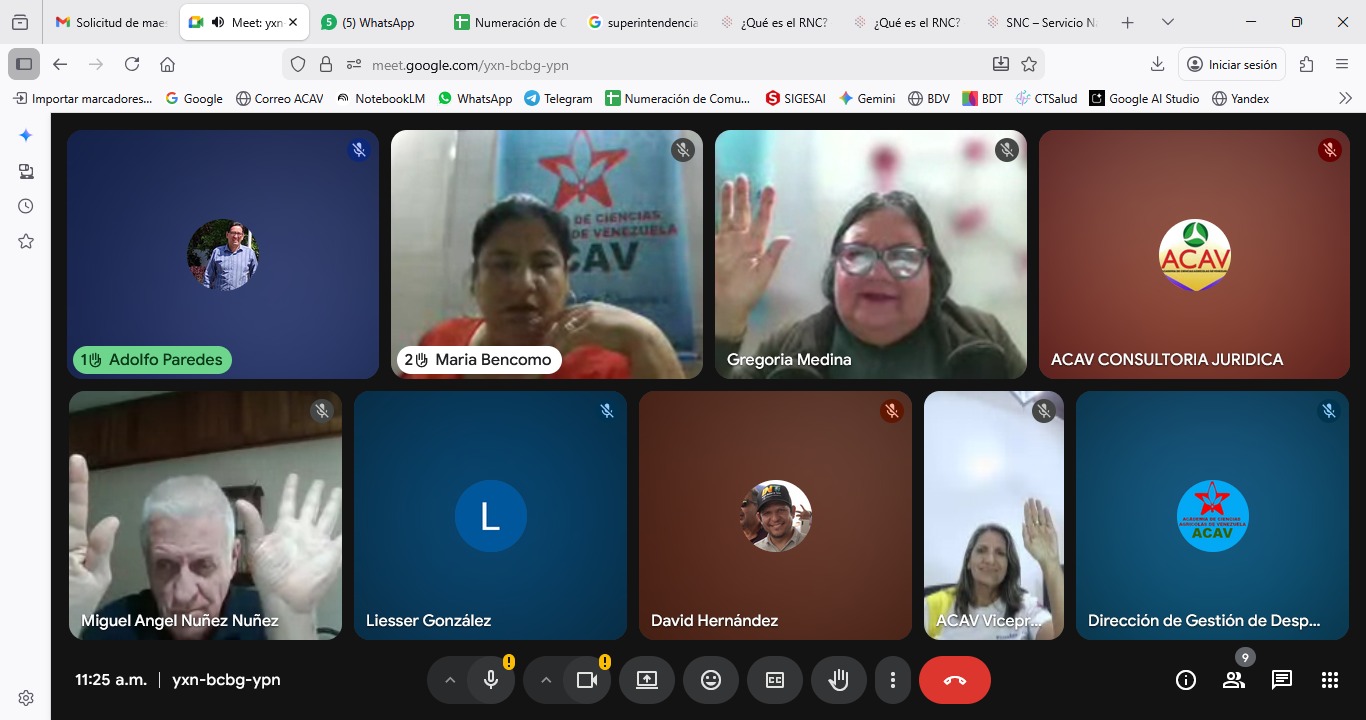Click the red leave call button

pos(954,680)
